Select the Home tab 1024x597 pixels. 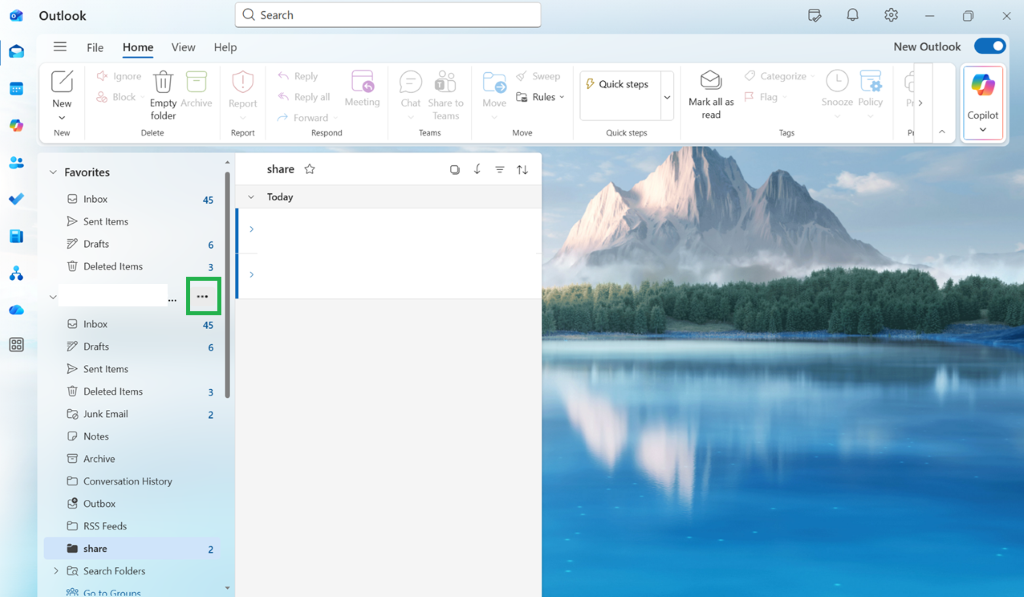tap(138, 47)
